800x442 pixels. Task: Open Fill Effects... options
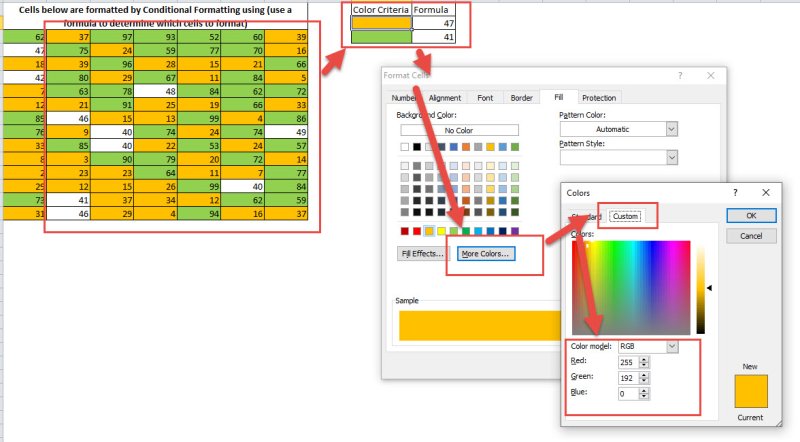click(x=422, y=254)
